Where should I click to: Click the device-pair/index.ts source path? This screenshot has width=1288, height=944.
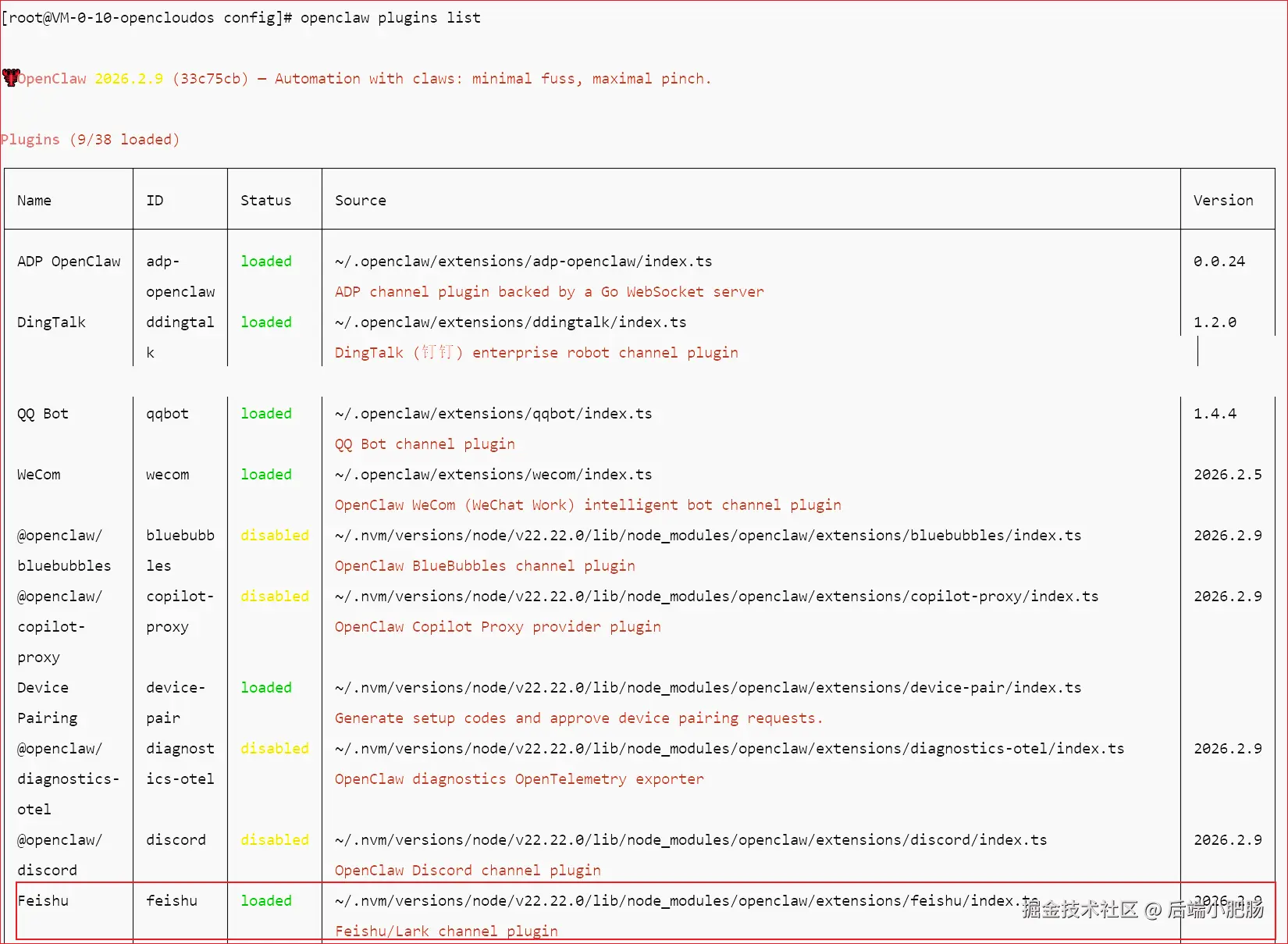pyautogui.click(x=708, y=688)
